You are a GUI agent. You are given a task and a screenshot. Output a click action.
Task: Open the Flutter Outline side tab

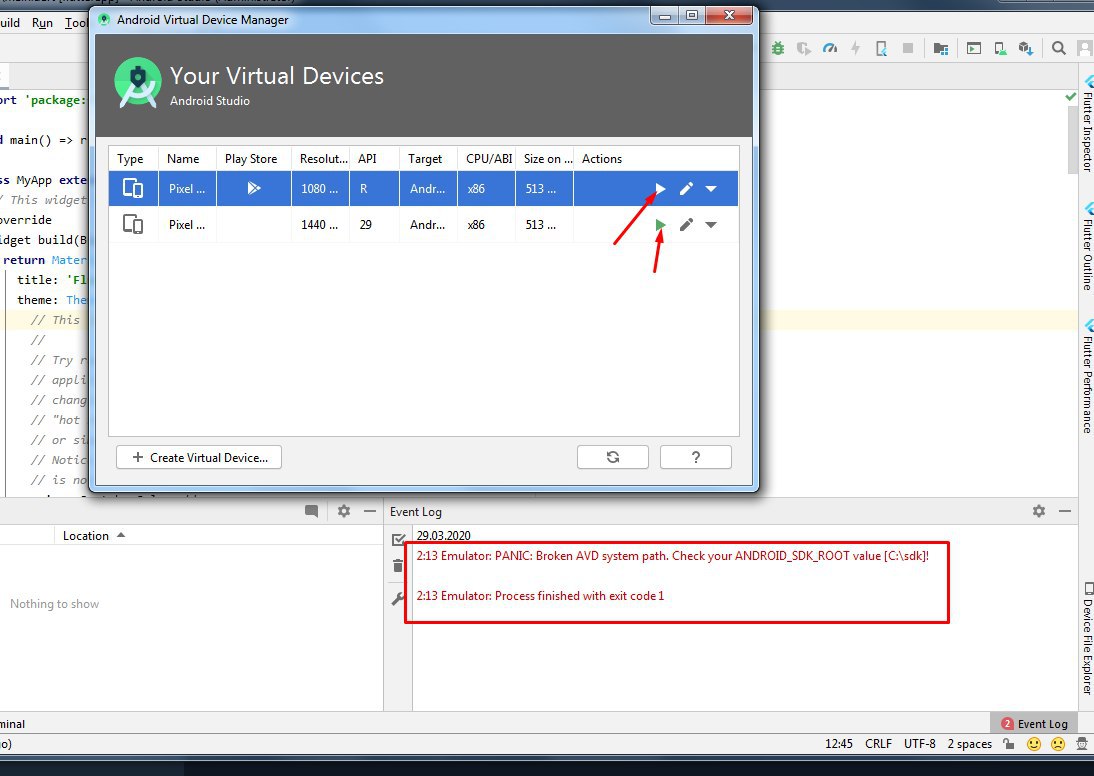pos(1087,246)
